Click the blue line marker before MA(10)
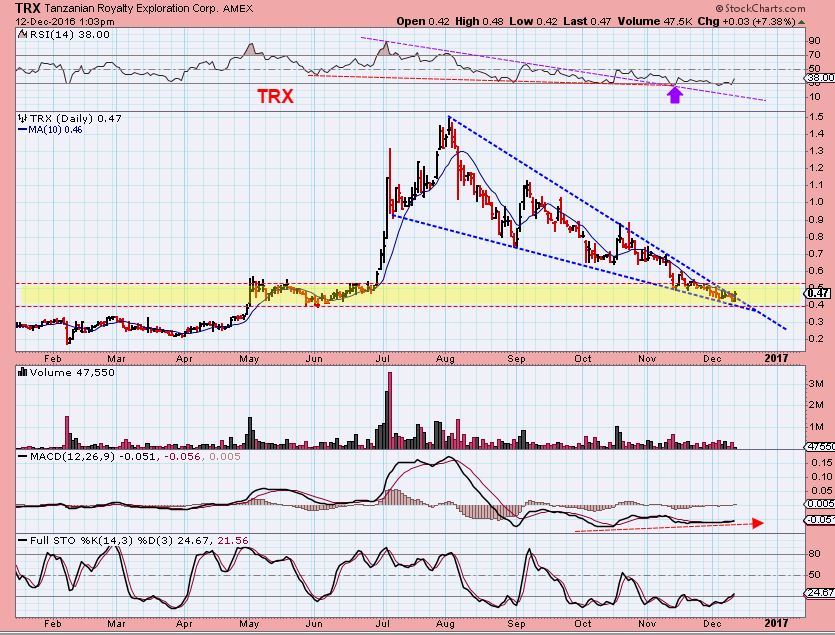The image size is (835, 635). click(x=22, y=129)
